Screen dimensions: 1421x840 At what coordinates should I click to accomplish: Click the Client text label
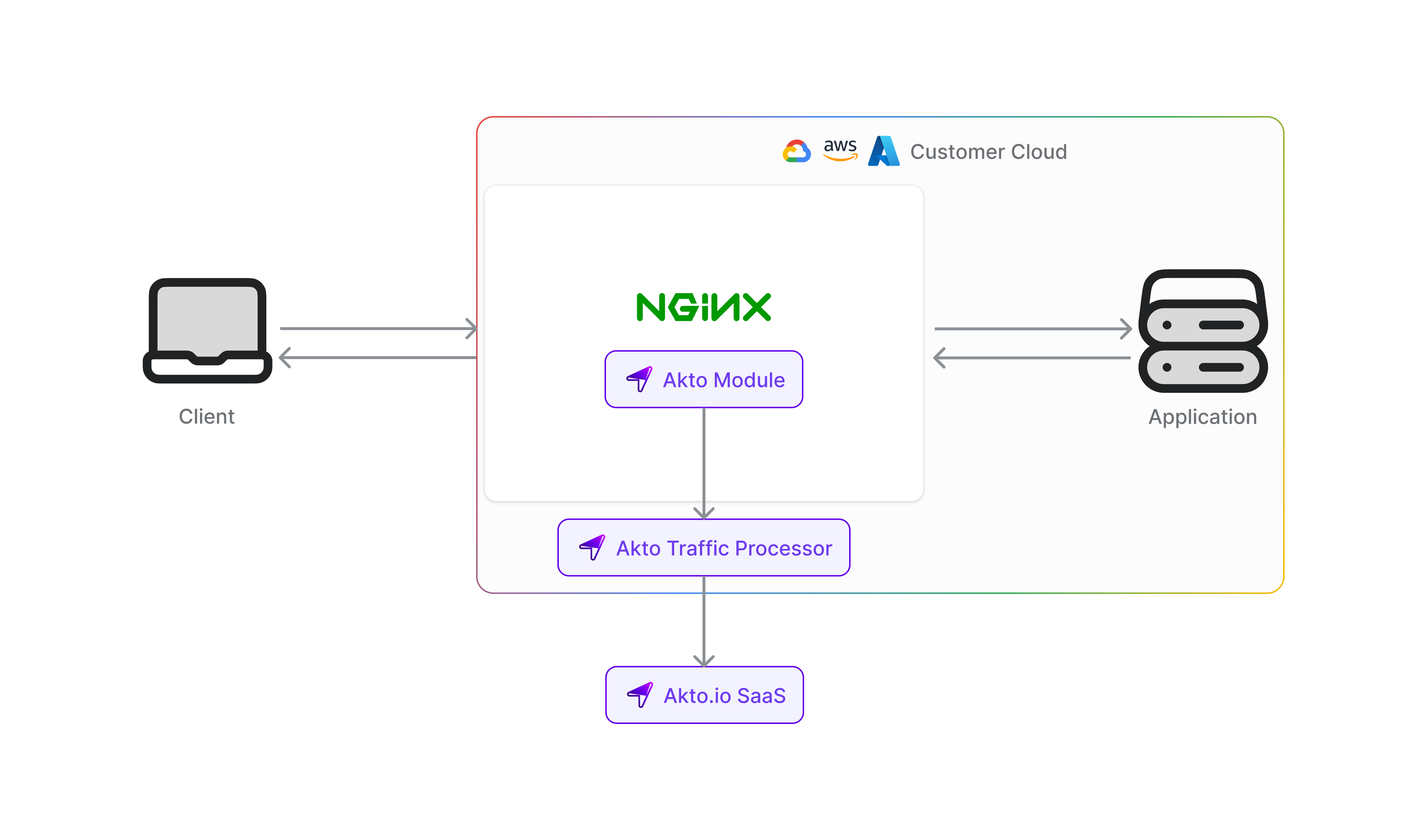(206, 417)
